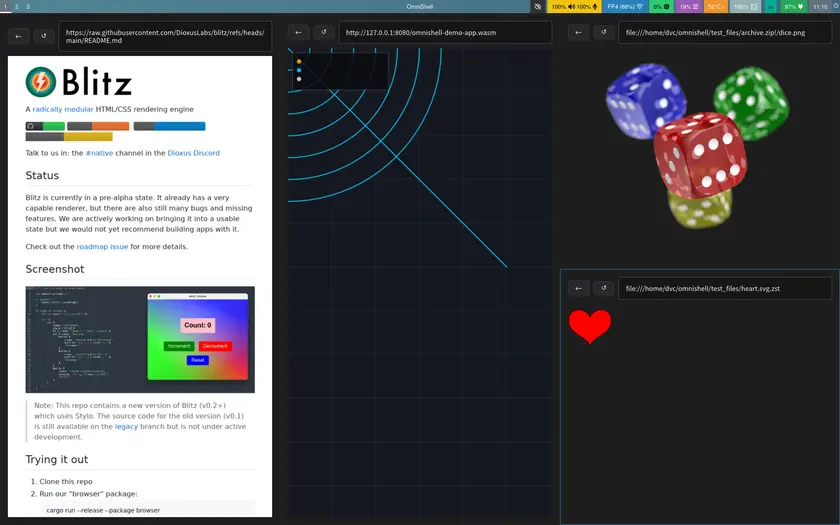The image size is (840, 525).
Task: Click the heart.svg.zst URL field
Action: point(725,288)
